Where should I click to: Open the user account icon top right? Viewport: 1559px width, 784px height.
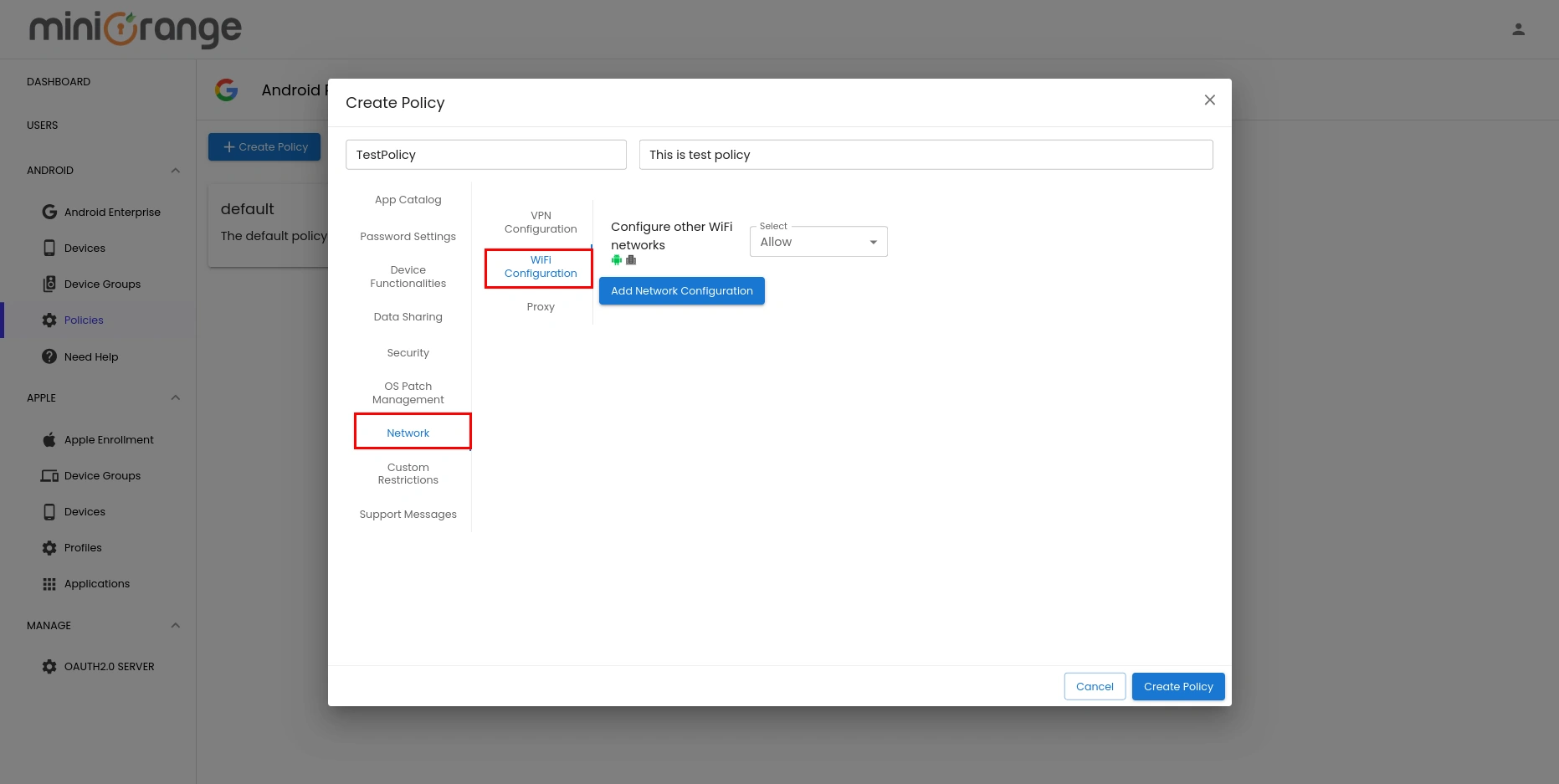[1519, 28]
